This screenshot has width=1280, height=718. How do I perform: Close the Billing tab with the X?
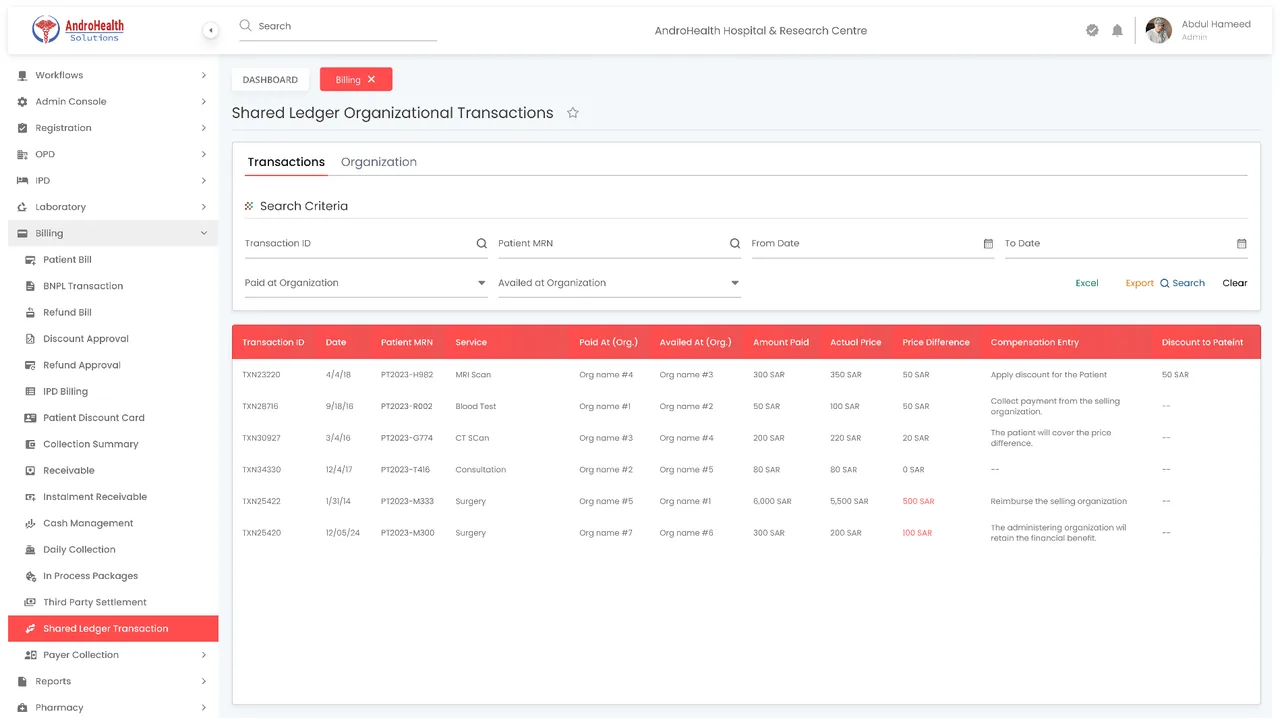tap(372, 79)
